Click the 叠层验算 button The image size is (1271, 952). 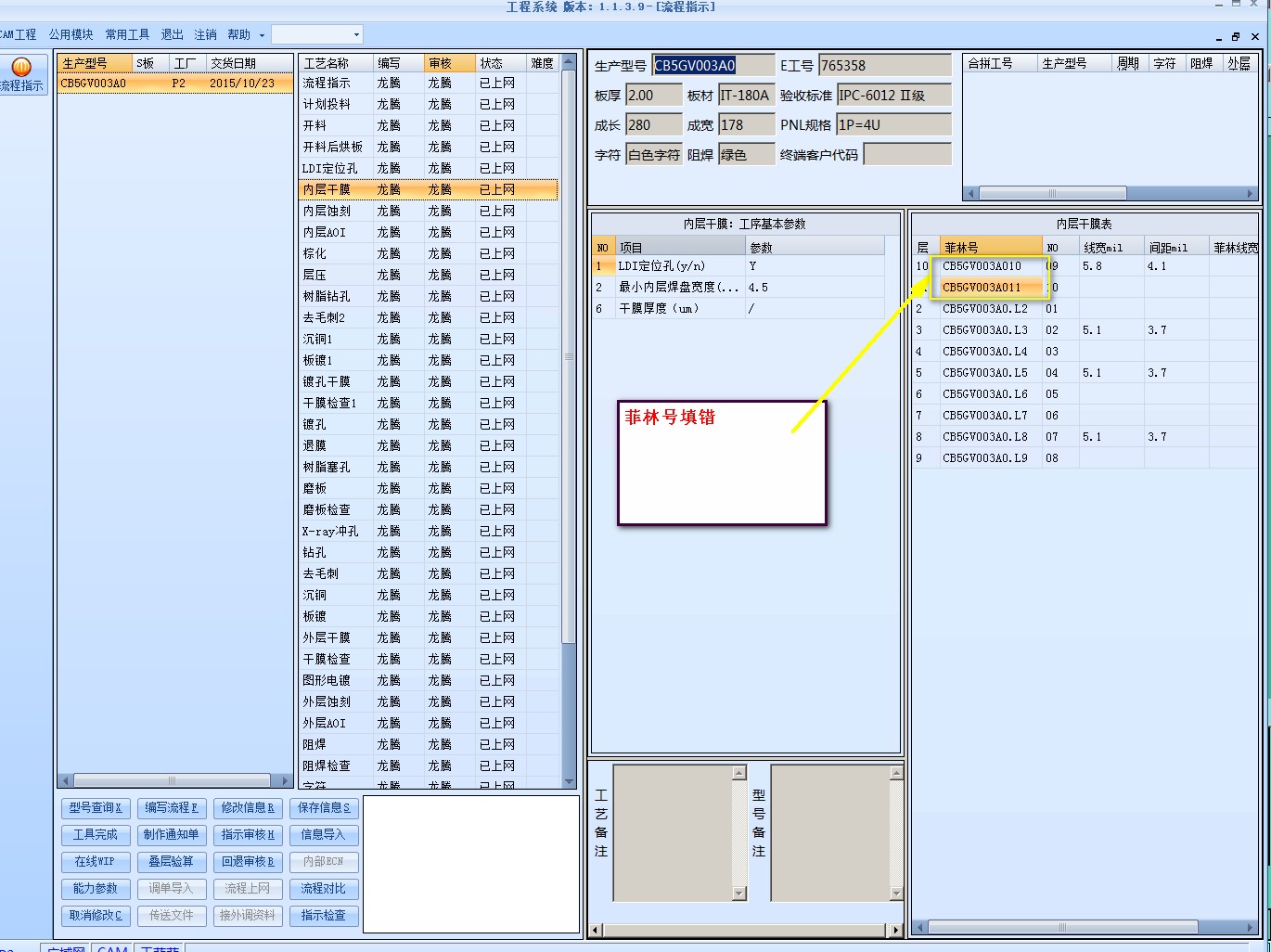click(172, 862)
